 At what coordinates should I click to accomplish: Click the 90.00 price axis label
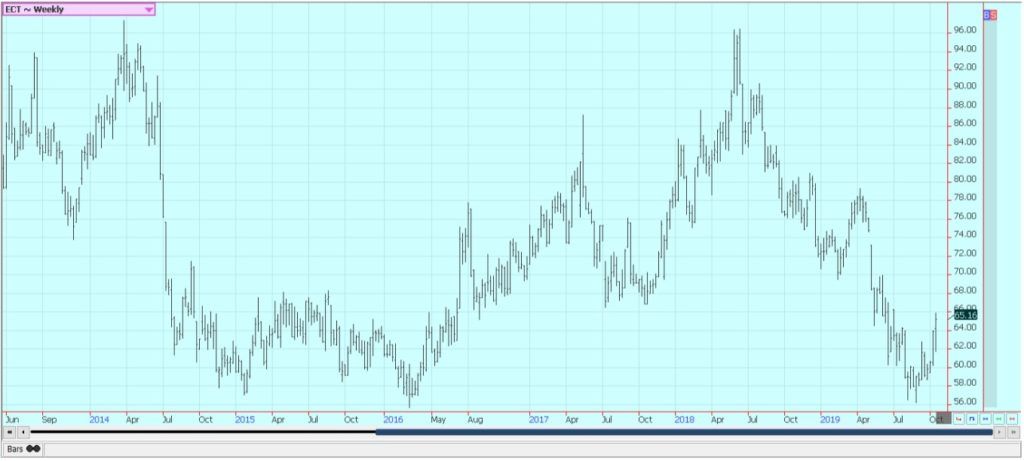click(x=965, y=86)
